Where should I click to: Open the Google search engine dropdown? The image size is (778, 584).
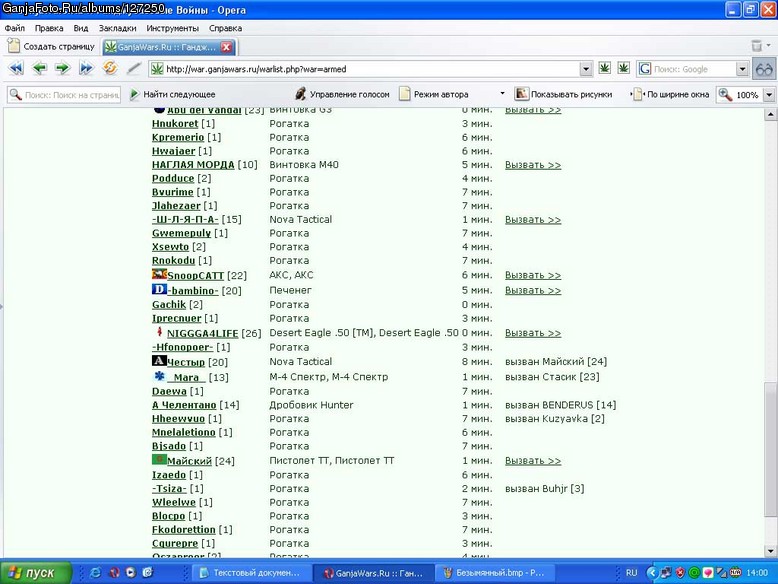pos(742,69)
